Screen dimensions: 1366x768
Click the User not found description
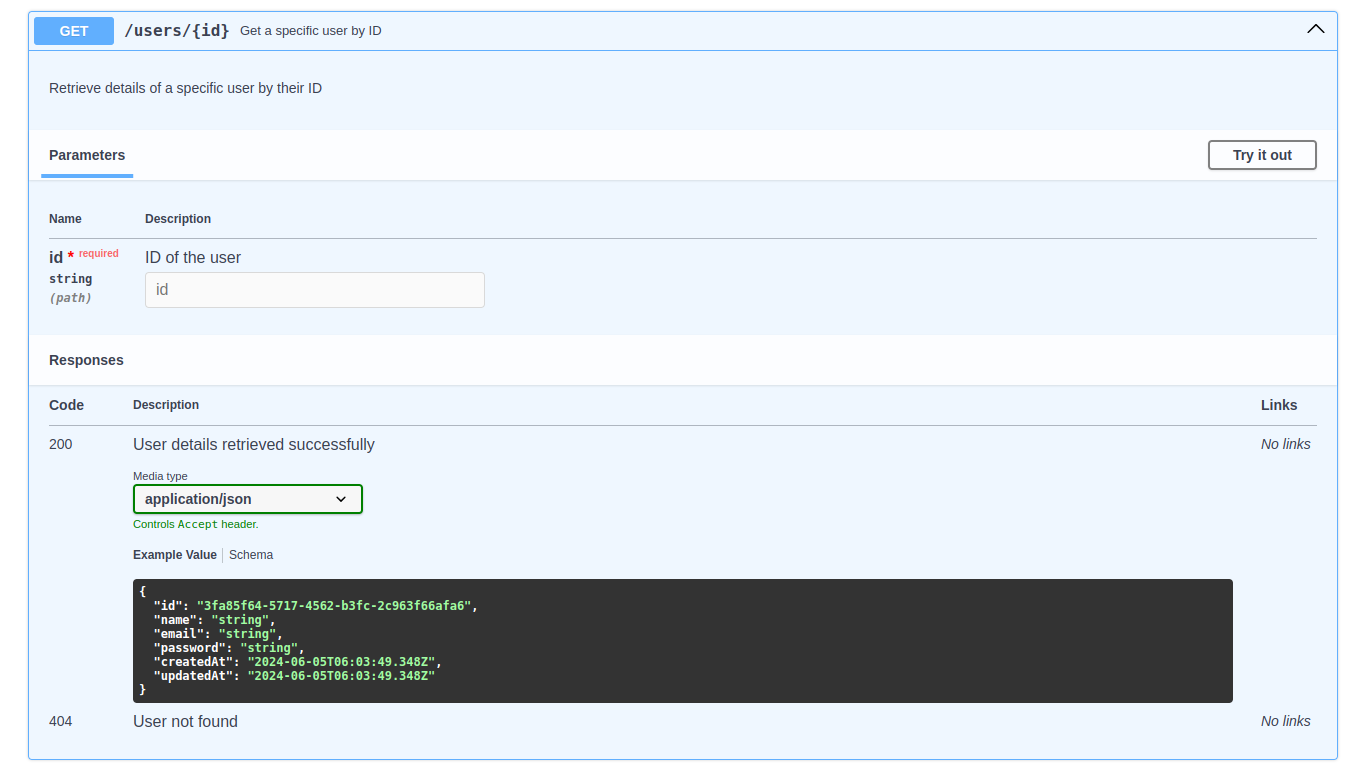coord(185,721)
